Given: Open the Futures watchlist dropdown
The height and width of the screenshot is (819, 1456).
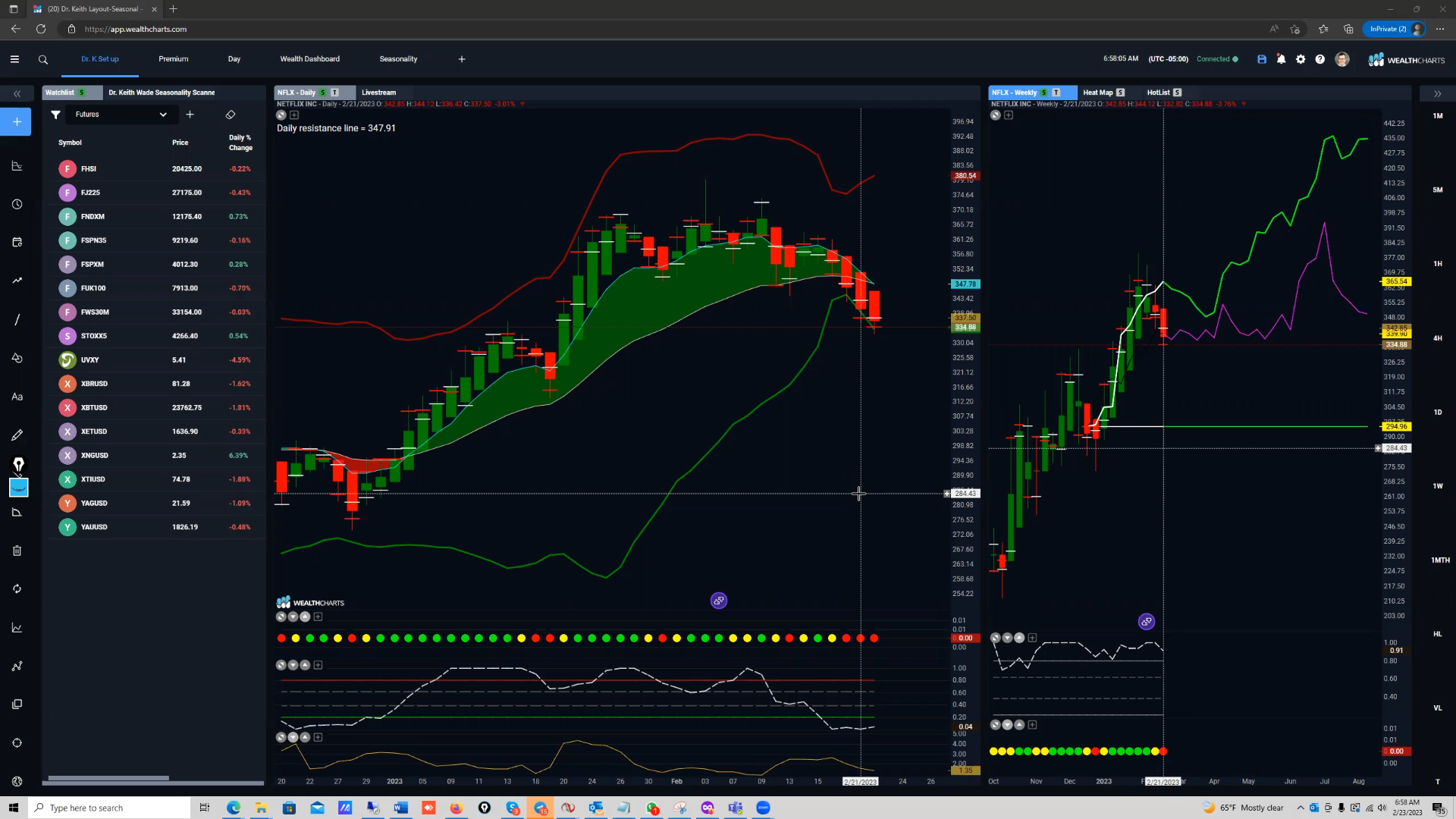Looking at the screenshot, I should click(121, 115).
